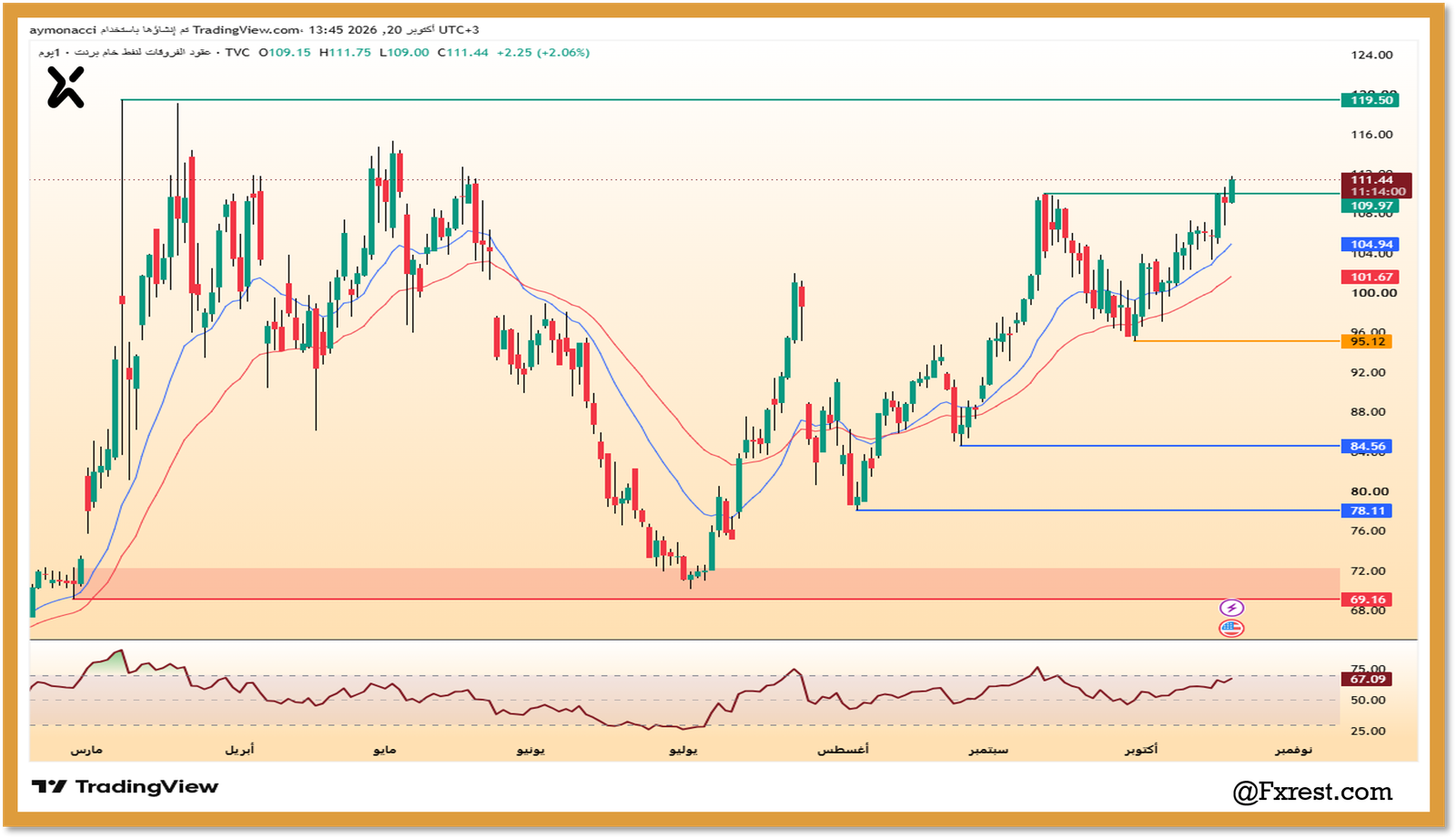Image resolution: width=1456 pixels, height=838 pixels.
Task: Click the TVC exchange label in header
Action: click(x=238, y=53)
